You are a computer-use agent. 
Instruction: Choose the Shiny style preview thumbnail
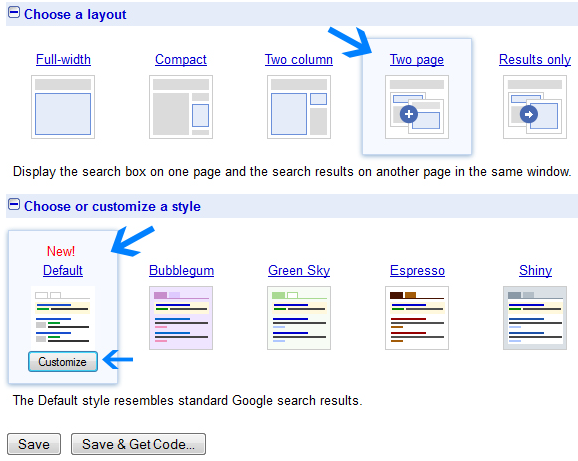[535, 318]
